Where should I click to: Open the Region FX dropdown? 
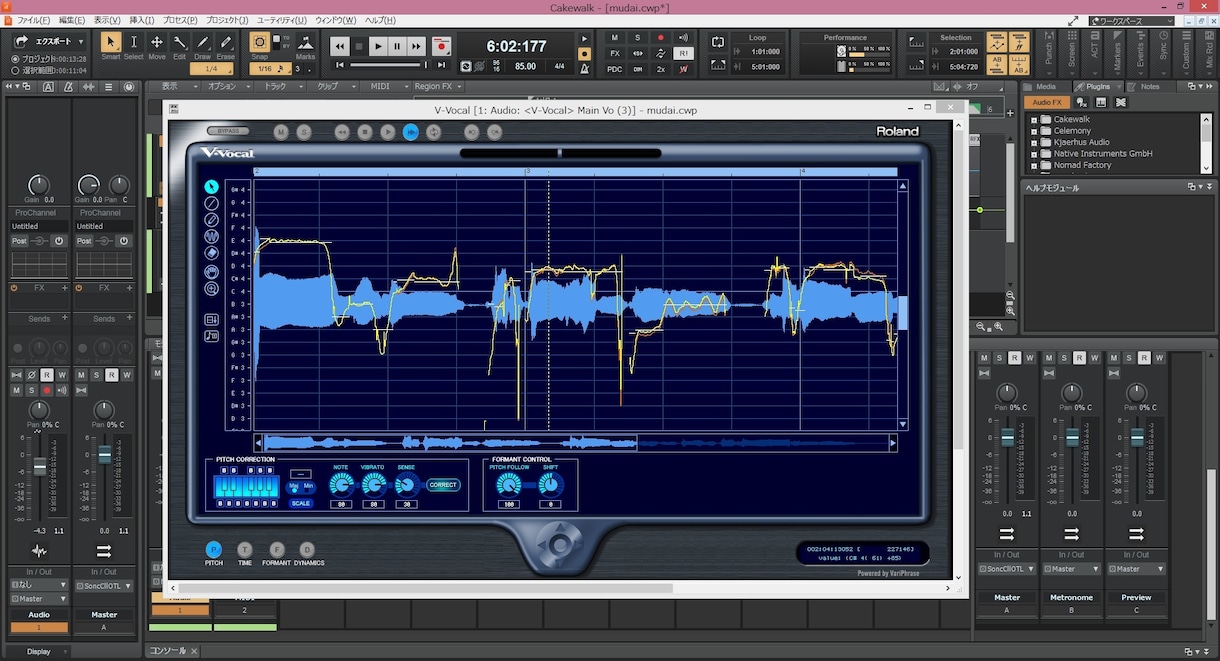[438, 87]
